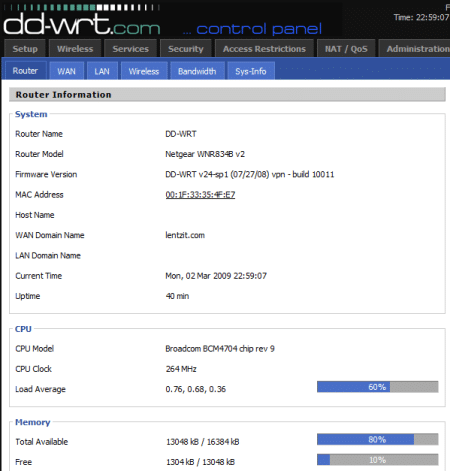The image size is (450, 471).
Task: Click the System section title
Action: tap(31, 114)
